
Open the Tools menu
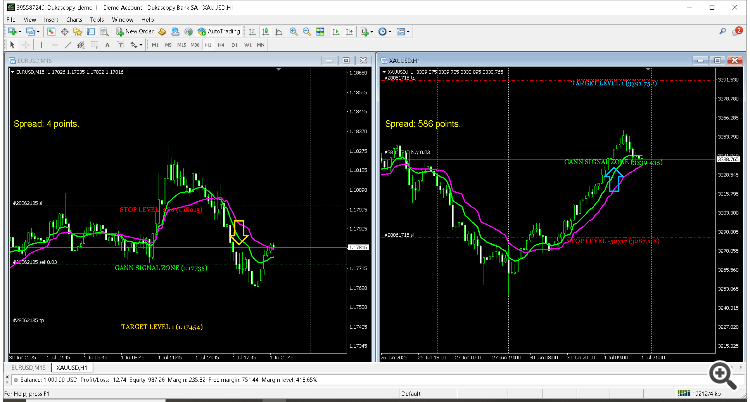97,20
